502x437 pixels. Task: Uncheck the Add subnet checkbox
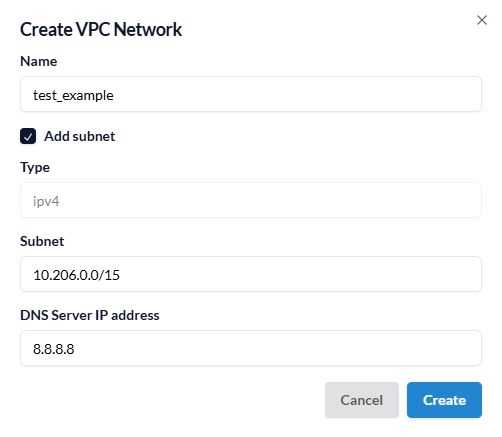[28, 136]
